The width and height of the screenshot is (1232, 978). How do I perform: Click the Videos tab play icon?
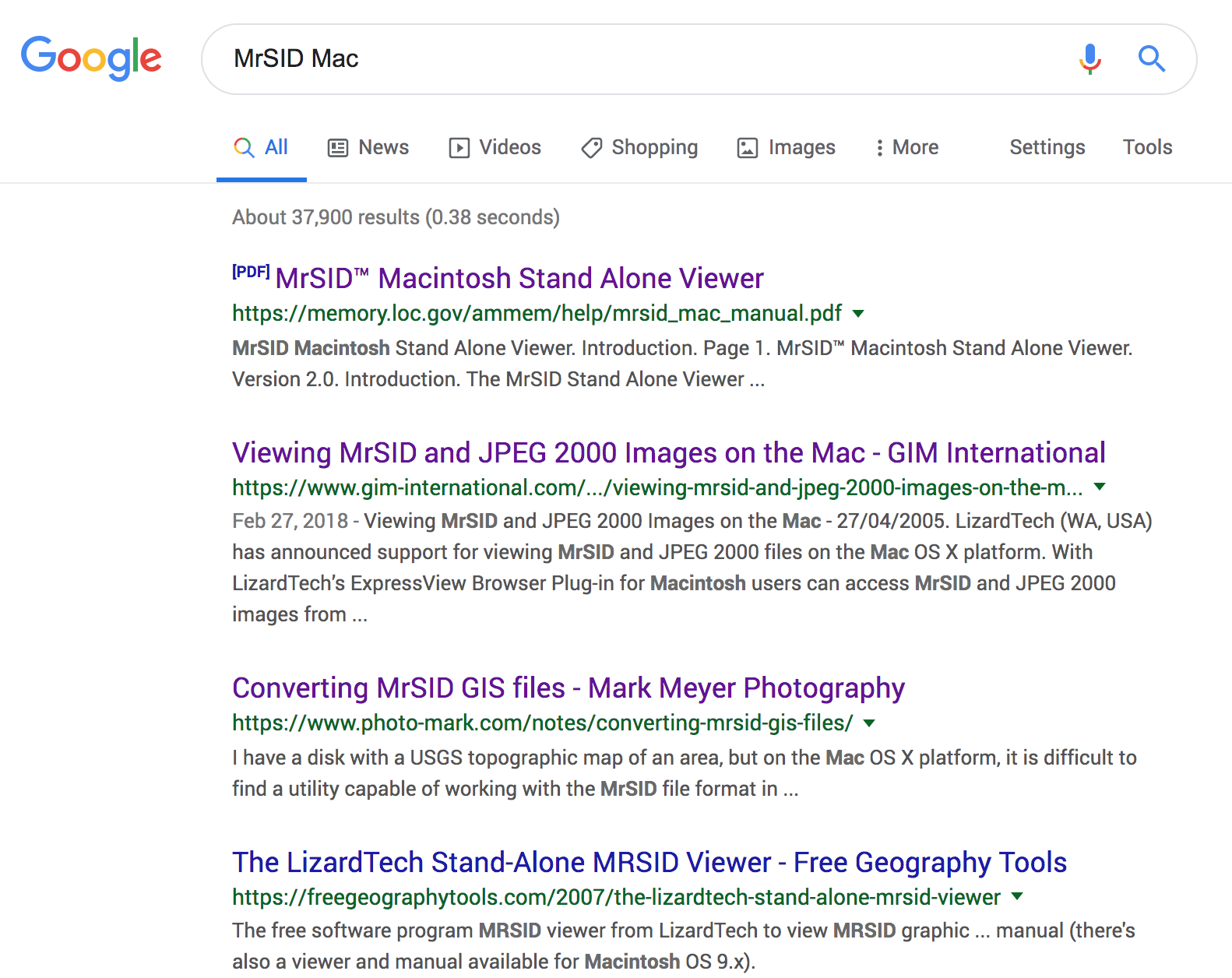(x=459, y=148)
